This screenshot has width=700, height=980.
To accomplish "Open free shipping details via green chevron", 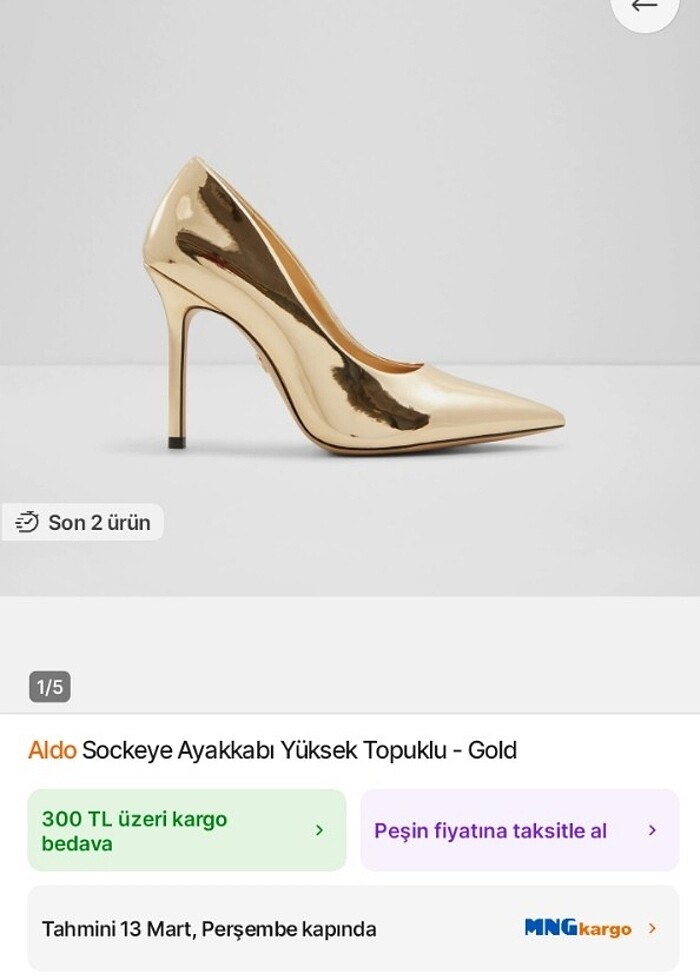I will [x=320, y=830].
